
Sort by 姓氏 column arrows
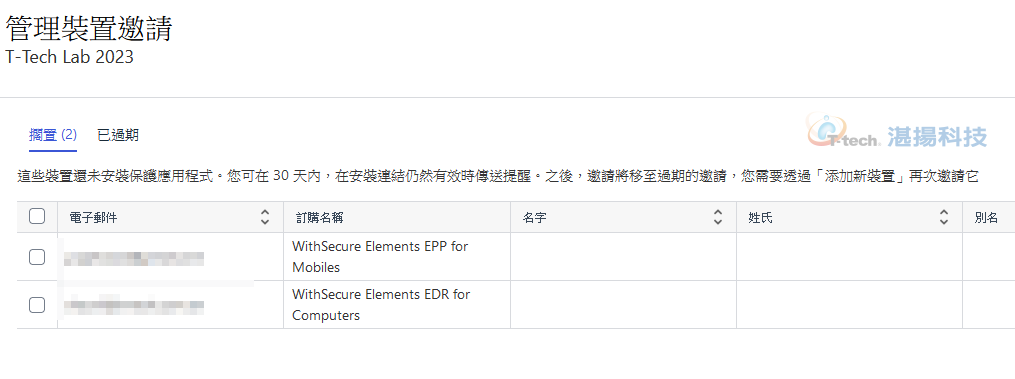[944, 218]
